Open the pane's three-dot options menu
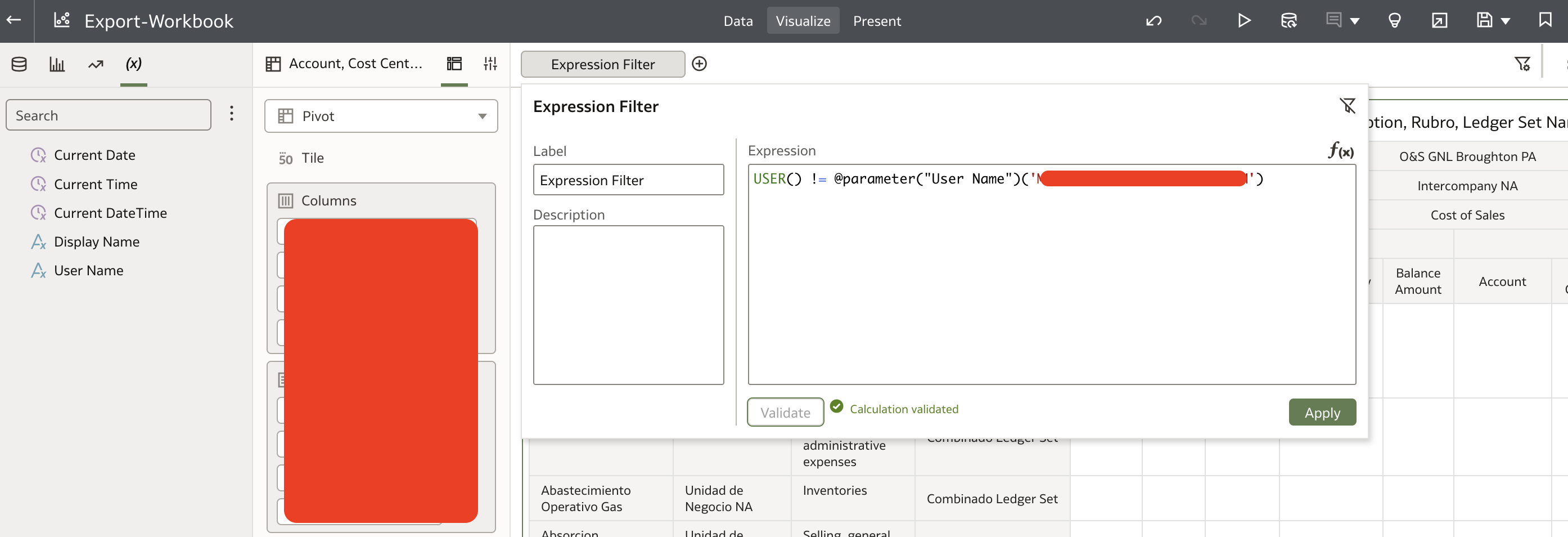This screenshot has width=1568, height=537. point(231,113)
